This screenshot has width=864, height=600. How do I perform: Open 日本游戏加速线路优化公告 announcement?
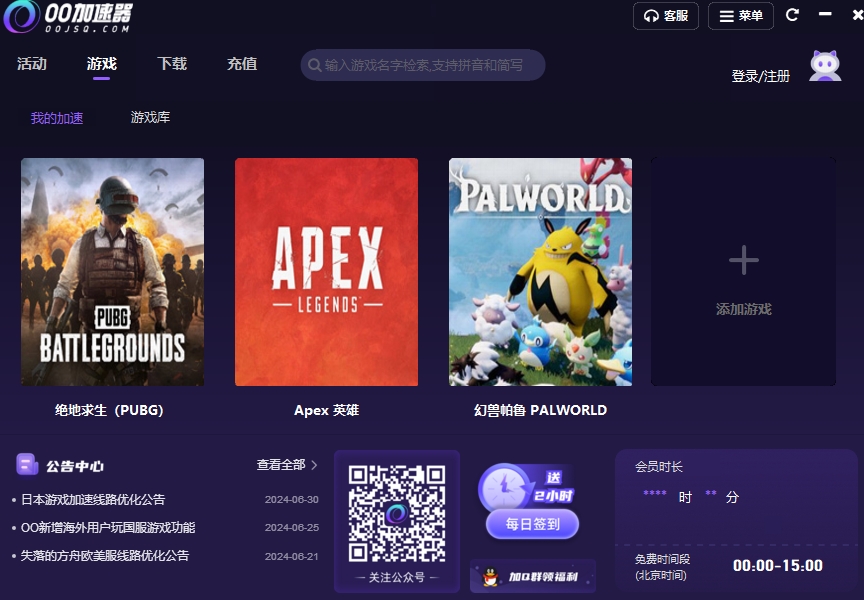point(93,500)
